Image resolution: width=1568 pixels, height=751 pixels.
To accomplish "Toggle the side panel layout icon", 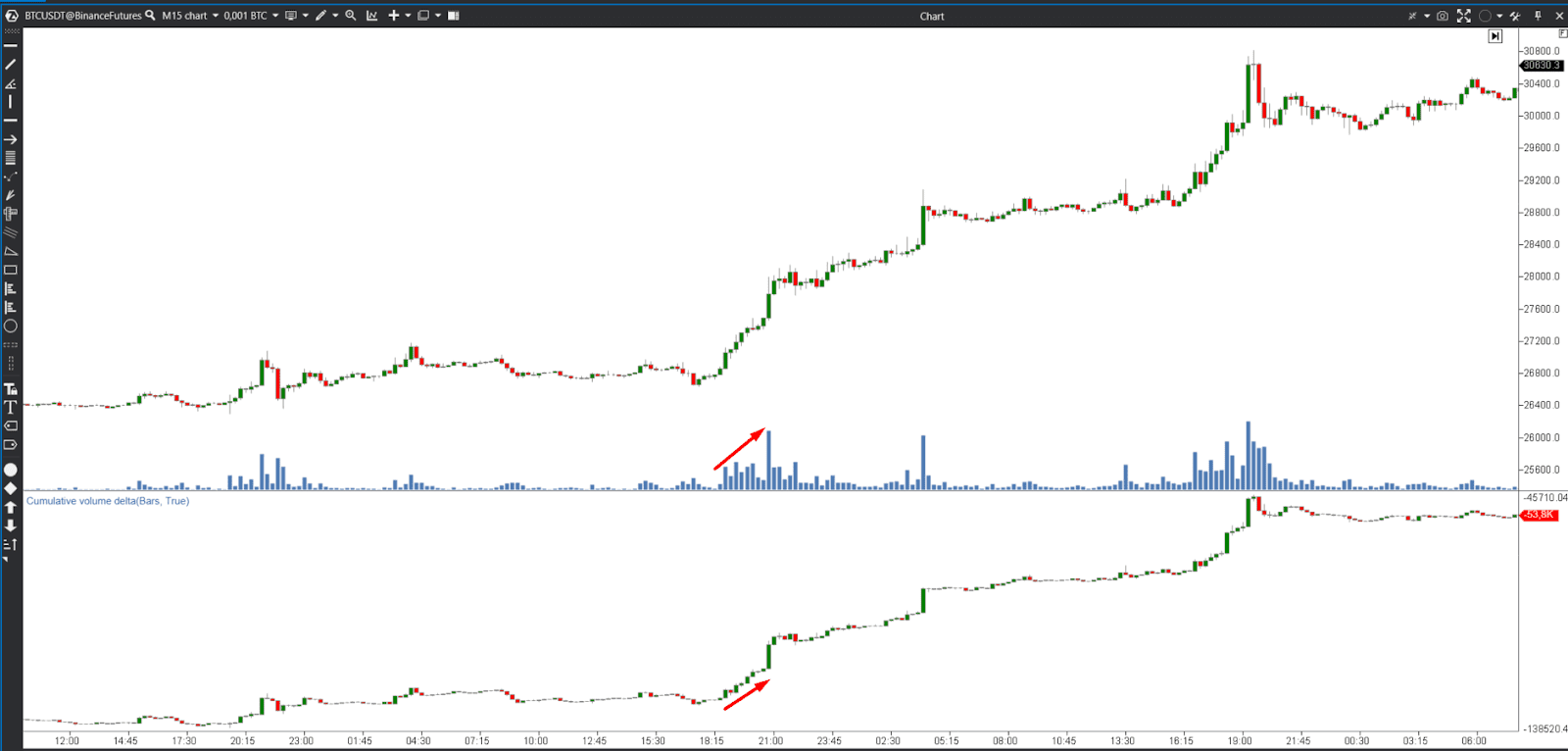I will (454, 15).
